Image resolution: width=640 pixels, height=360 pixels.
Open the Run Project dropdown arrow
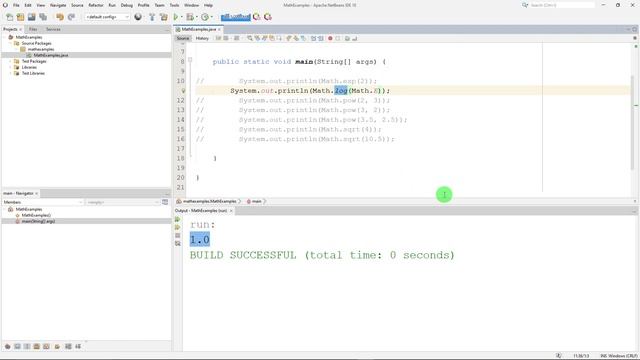(x=181, y=17)
